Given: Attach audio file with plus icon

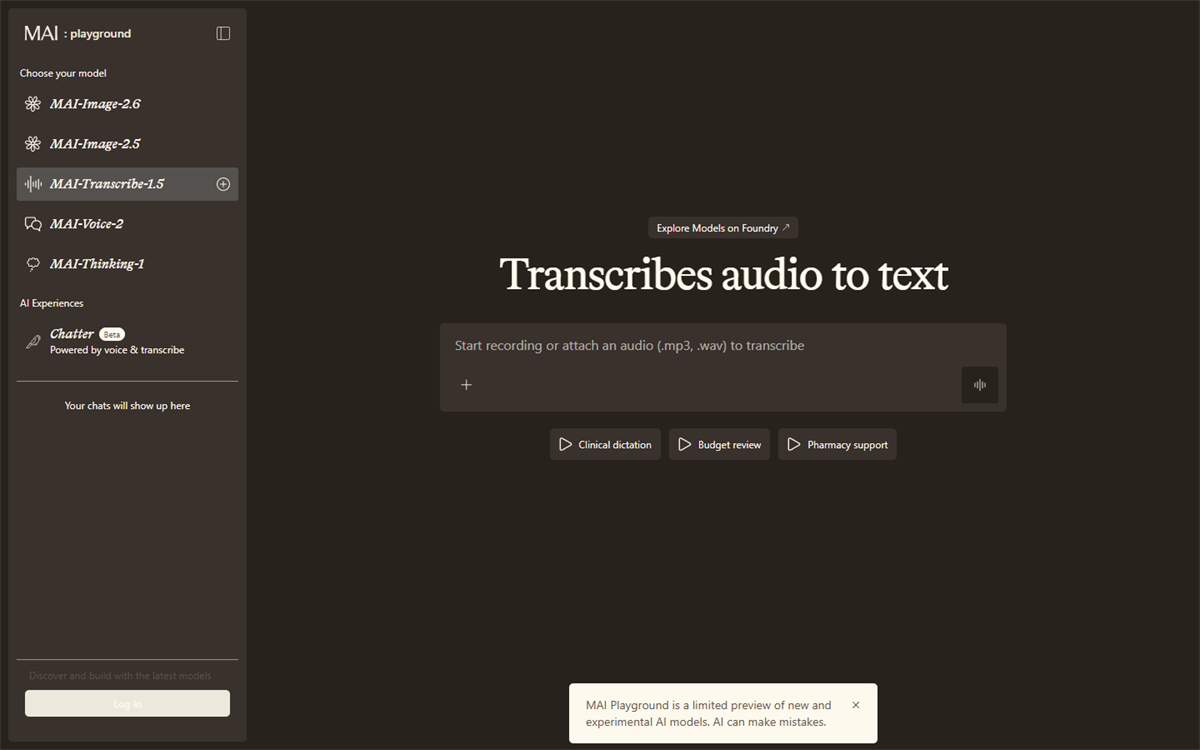Looking at the screenshot, I should tap(466, 385).
